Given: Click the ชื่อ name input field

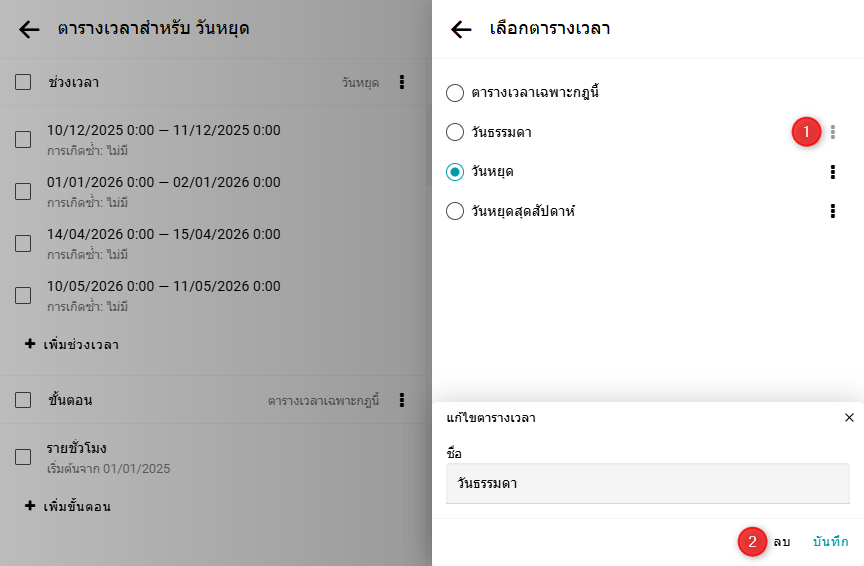Looking at the screenshot, I should pyautogui.click(x=647, y=484).
